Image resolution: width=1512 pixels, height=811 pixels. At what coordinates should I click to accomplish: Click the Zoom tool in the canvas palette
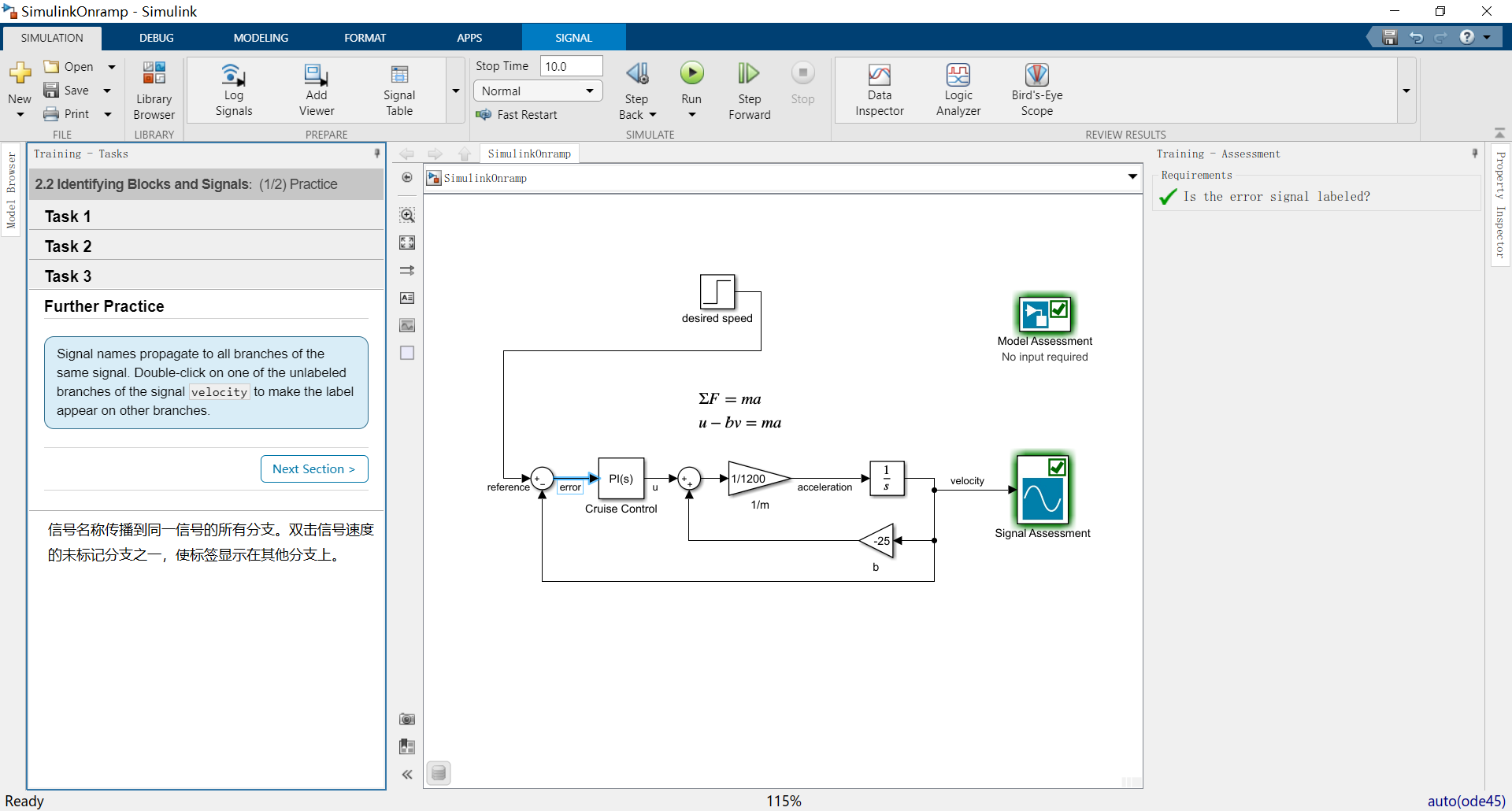tap(407, 215)
